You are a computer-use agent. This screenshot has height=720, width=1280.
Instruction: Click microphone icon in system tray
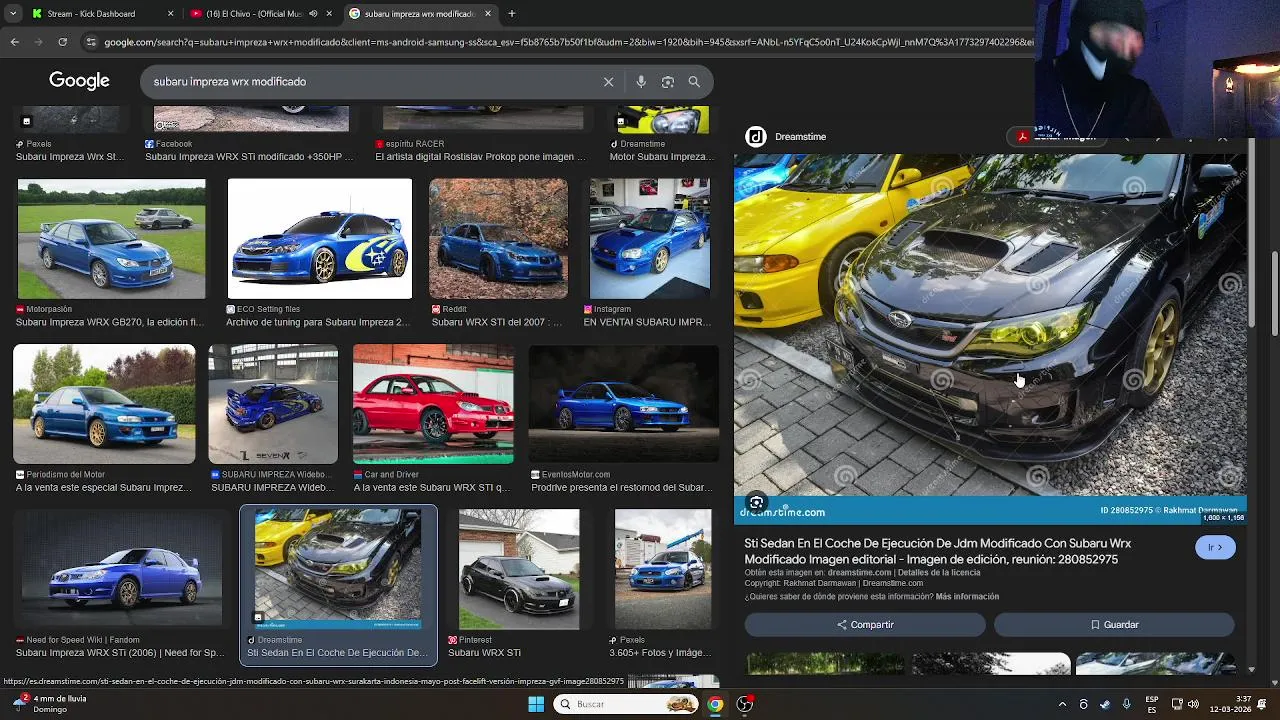point(1126,704)
